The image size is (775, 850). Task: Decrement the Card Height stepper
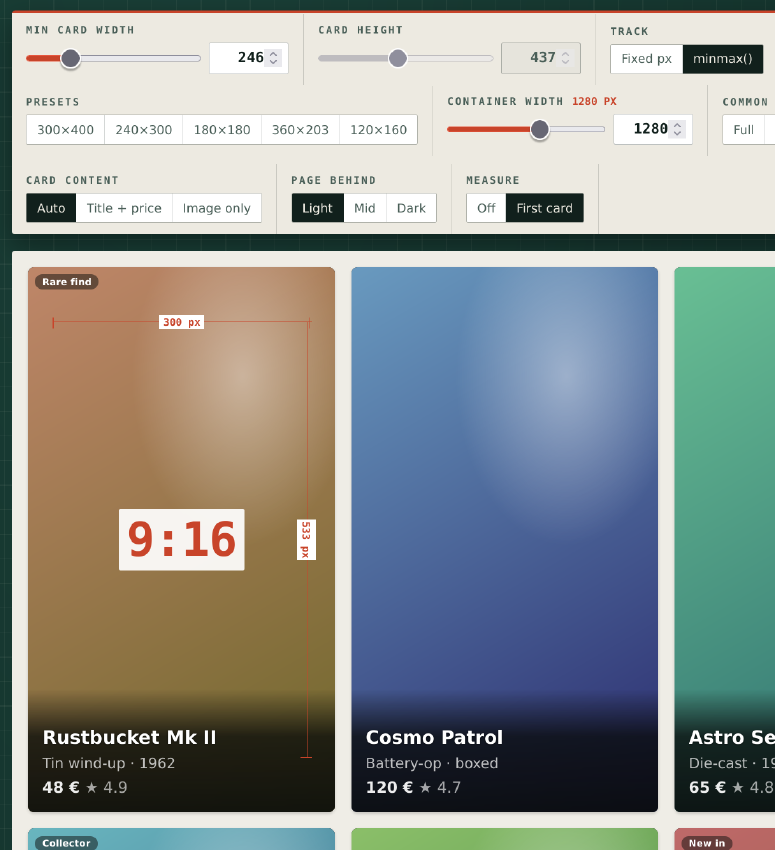[565, 61]
